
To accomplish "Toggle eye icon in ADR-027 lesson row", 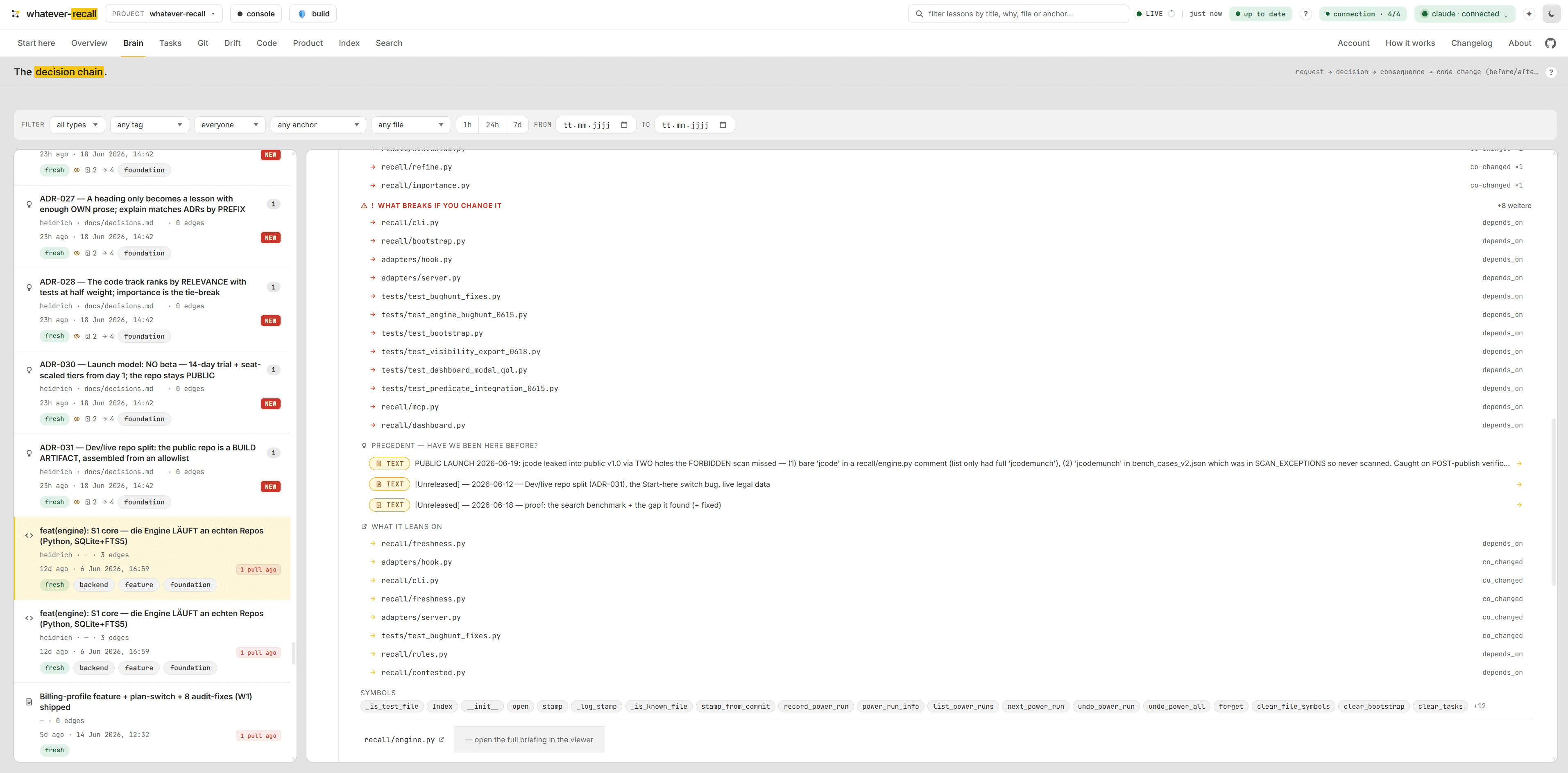I will 77,253.
